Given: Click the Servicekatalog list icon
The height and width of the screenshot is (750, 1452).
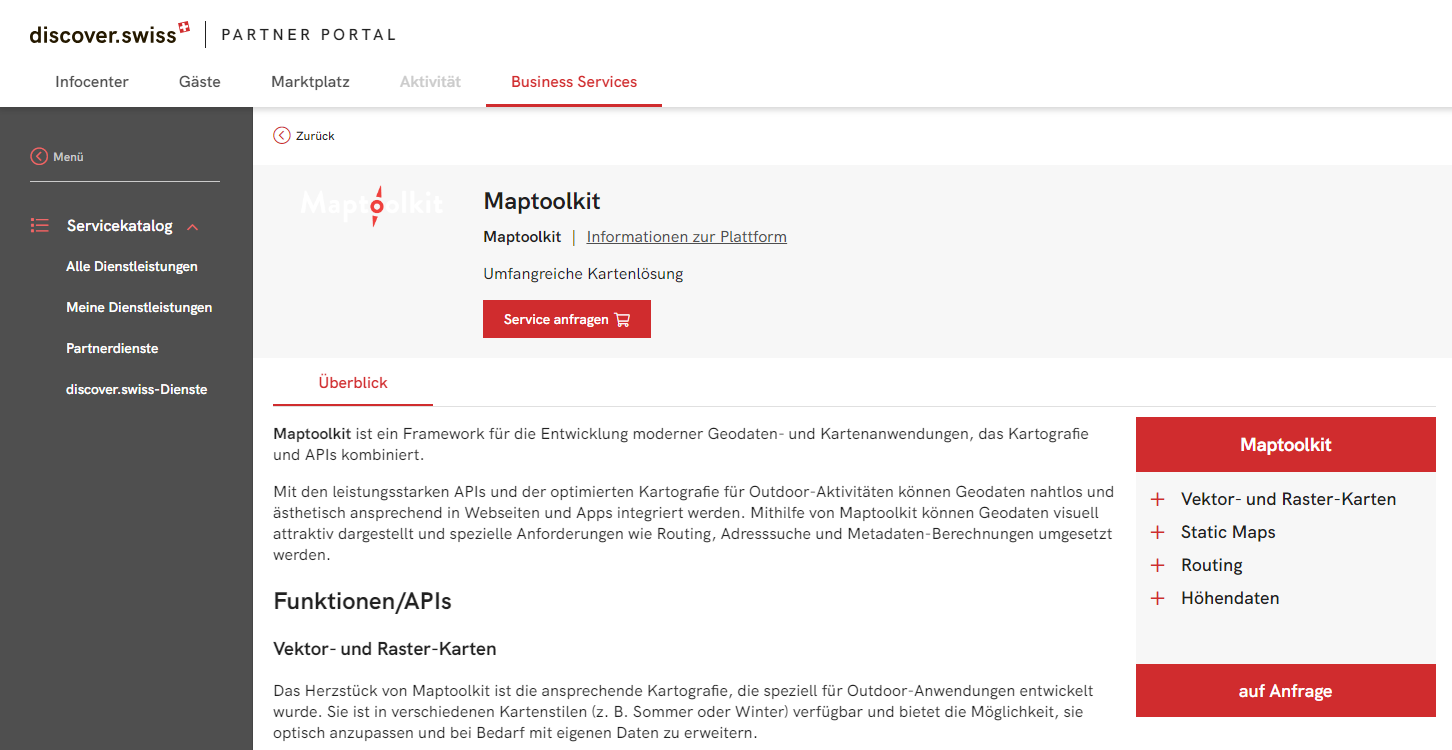Looking at the screenshot, I should point(40,226).
